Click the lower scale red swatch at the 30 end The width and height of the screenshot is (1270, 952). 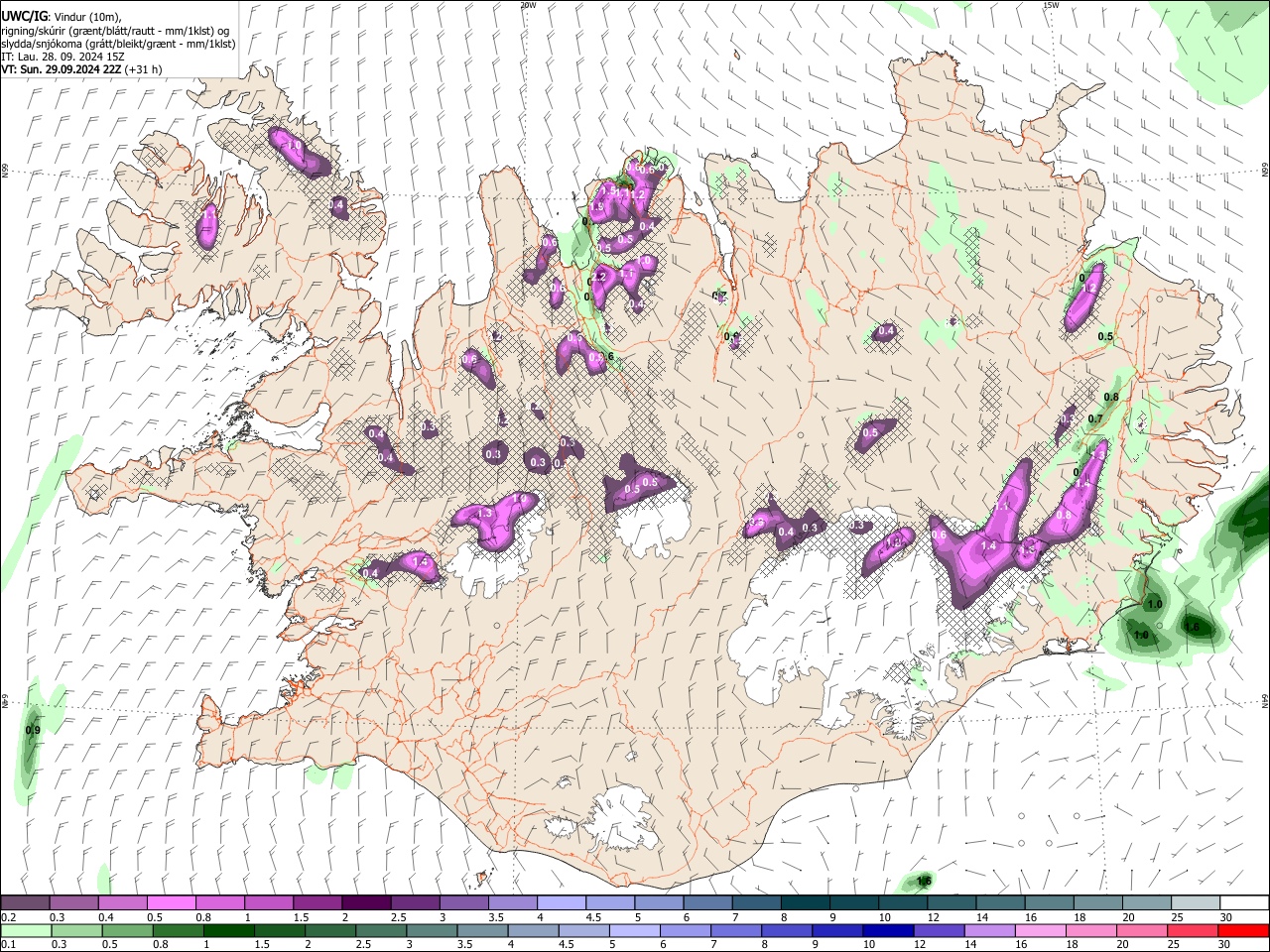click(1242, 930)
